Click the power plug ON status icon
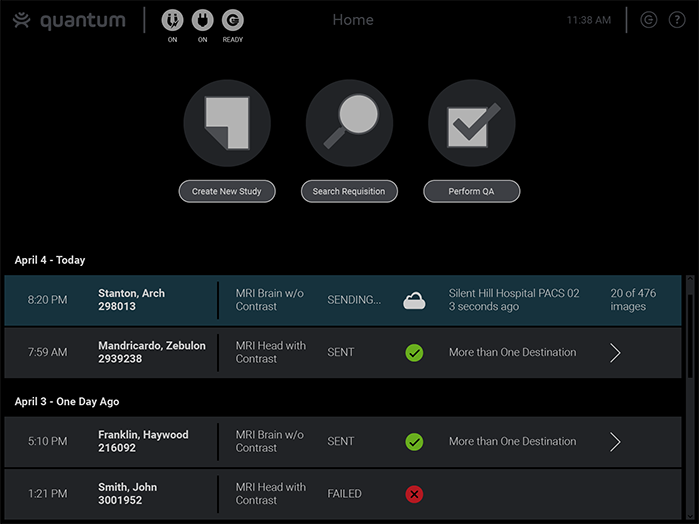699x524 pixels. point(202,20)
